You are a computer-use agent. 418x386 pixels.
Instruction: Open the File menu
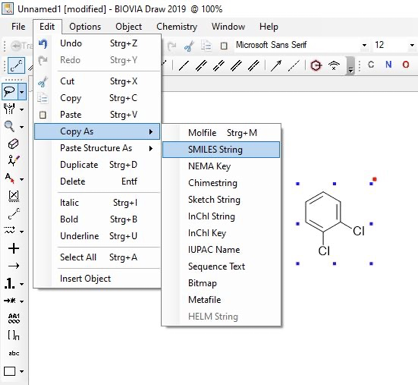(18, 27)
